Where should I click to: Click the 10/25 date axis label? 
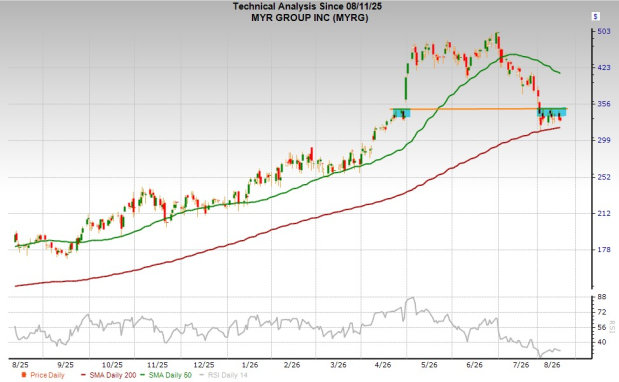(x=113, y=365)
